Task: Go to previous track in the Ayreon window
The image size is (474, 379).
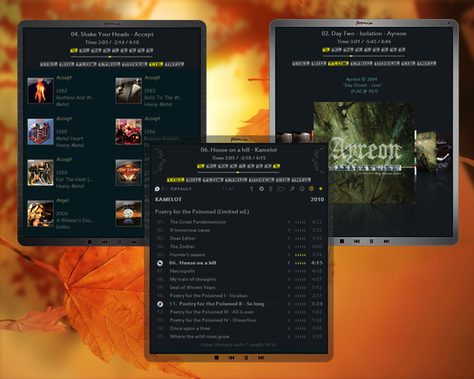Action: point(357,241)
